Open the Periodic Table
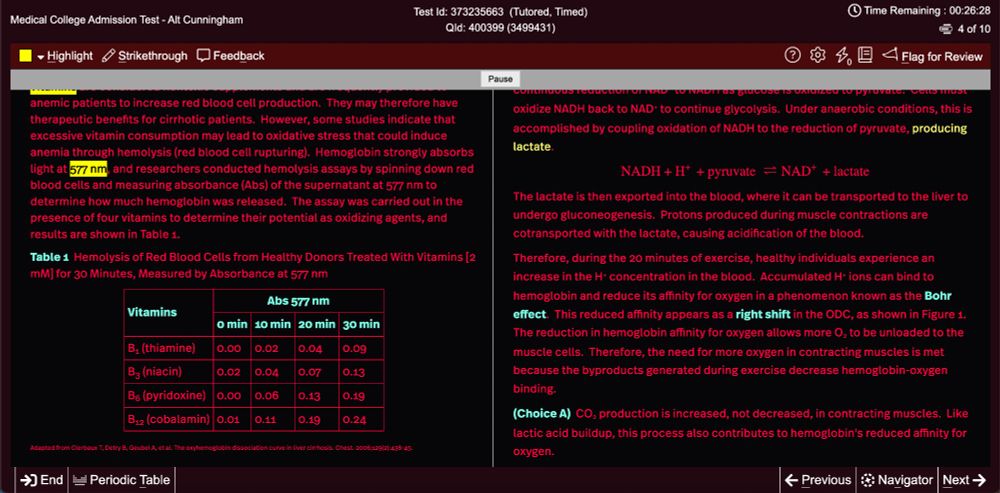 121,480
